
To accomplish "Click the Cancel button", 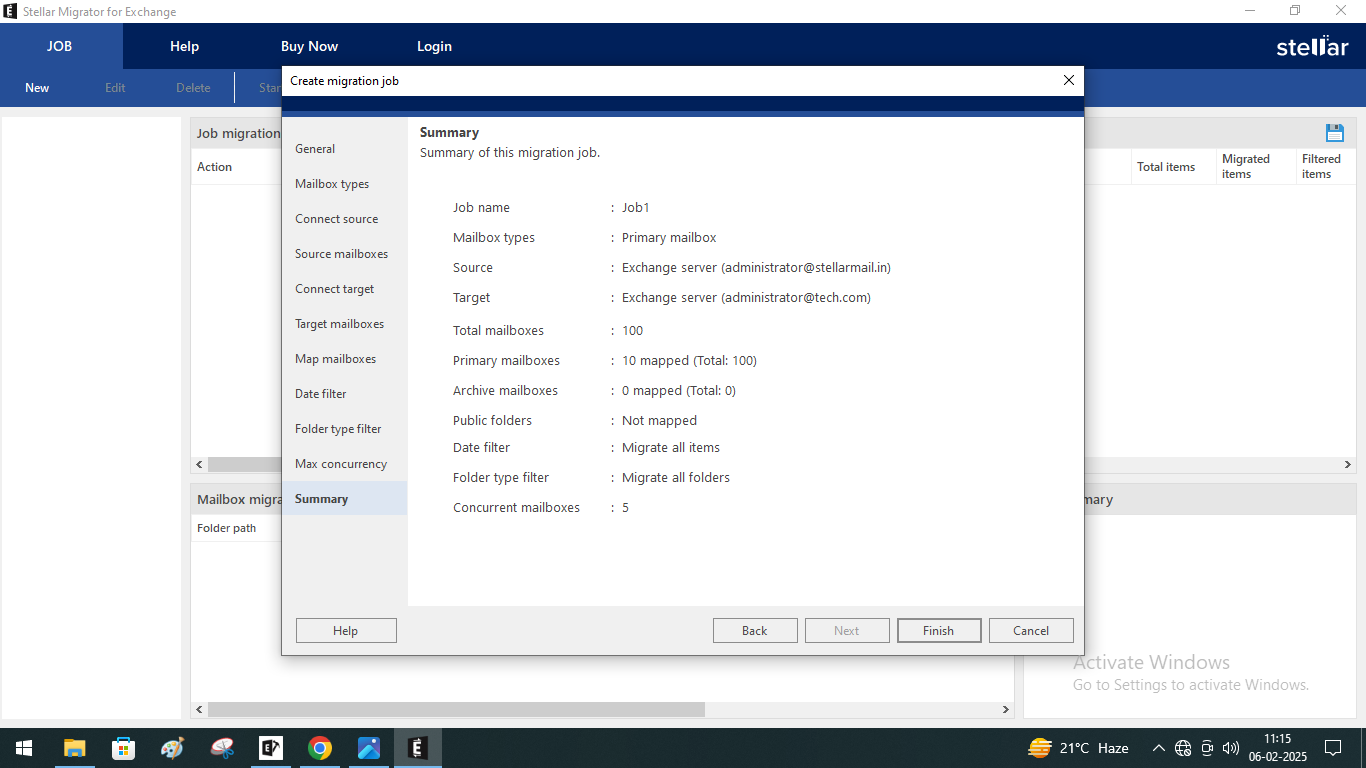I will click(1031, 631).
